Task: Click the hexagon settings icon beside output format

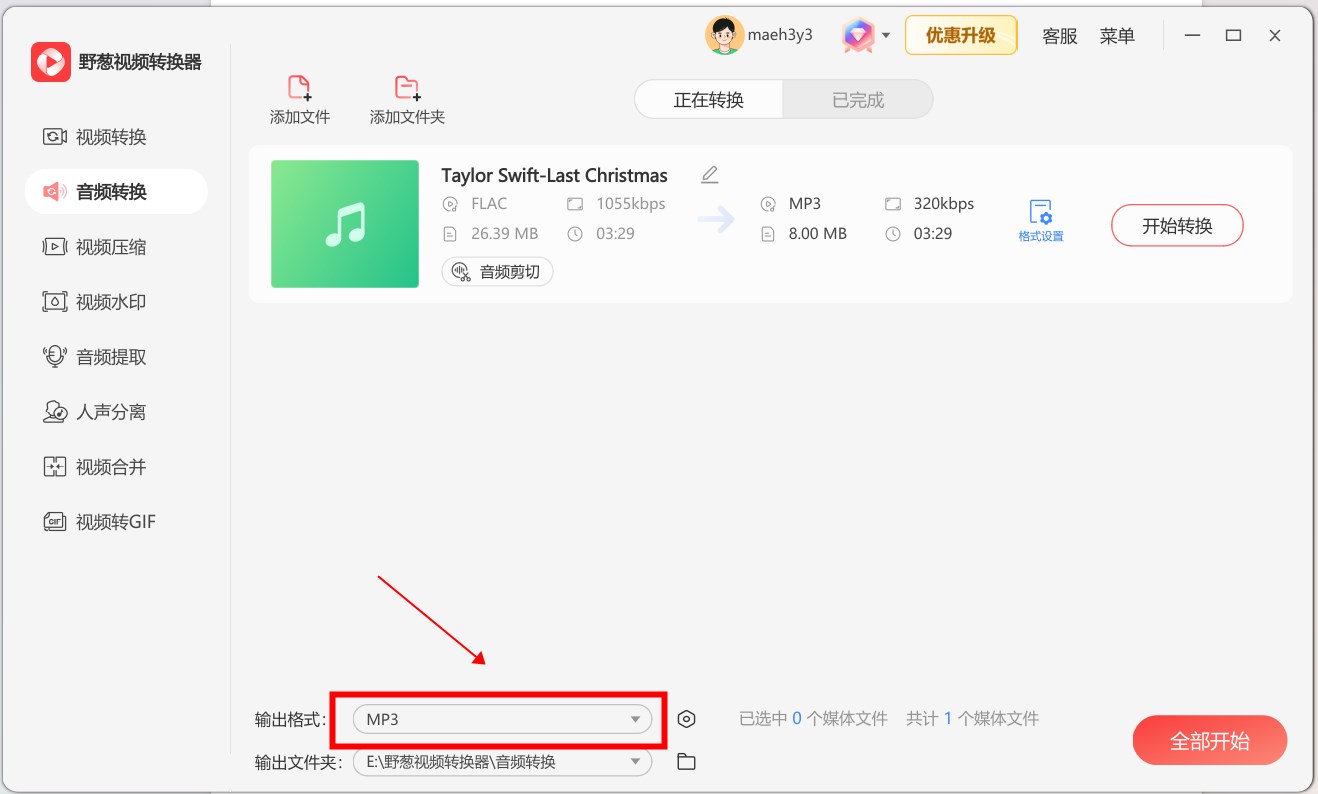Action: coord(686,719)
